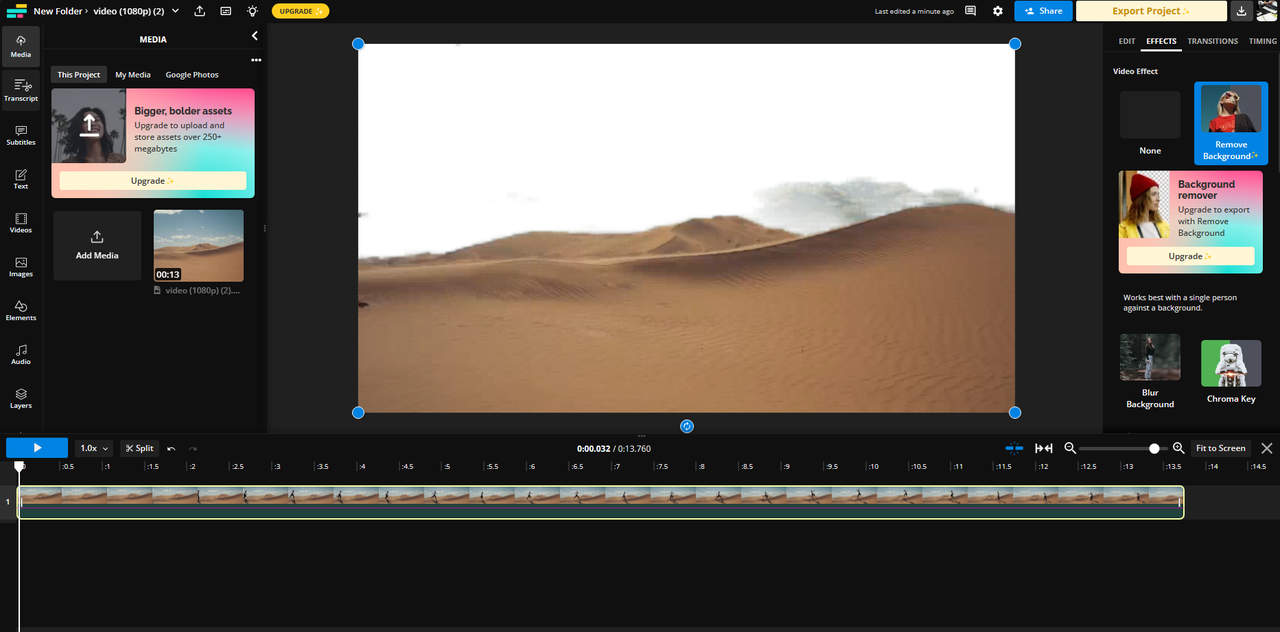Toggle timeline snapping icon
The image size is (1280, 632).
(1015, 448)
